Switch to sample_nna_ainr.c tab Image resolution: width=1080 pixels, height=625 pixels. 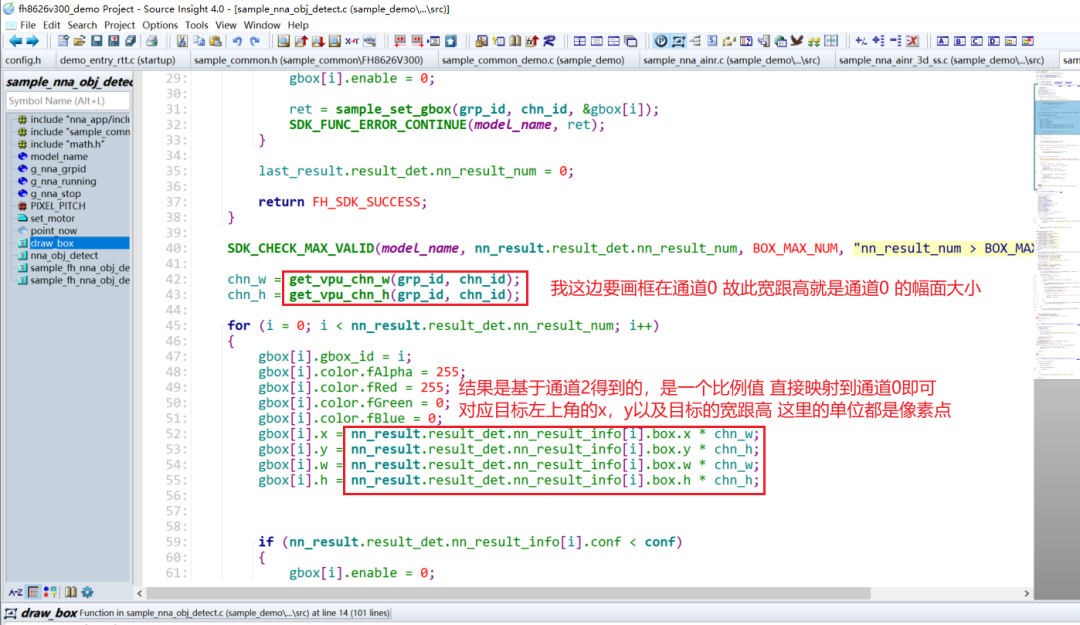(731, 60)
